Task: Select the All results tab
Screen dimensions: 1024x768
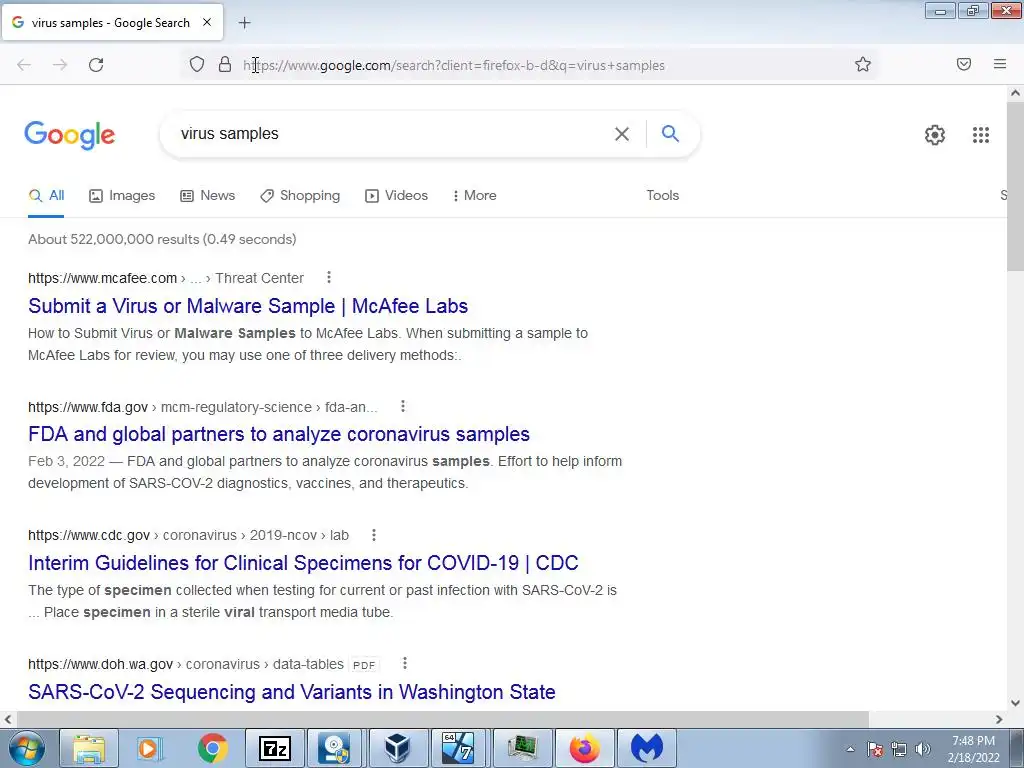Action: [x=46, y=195]
